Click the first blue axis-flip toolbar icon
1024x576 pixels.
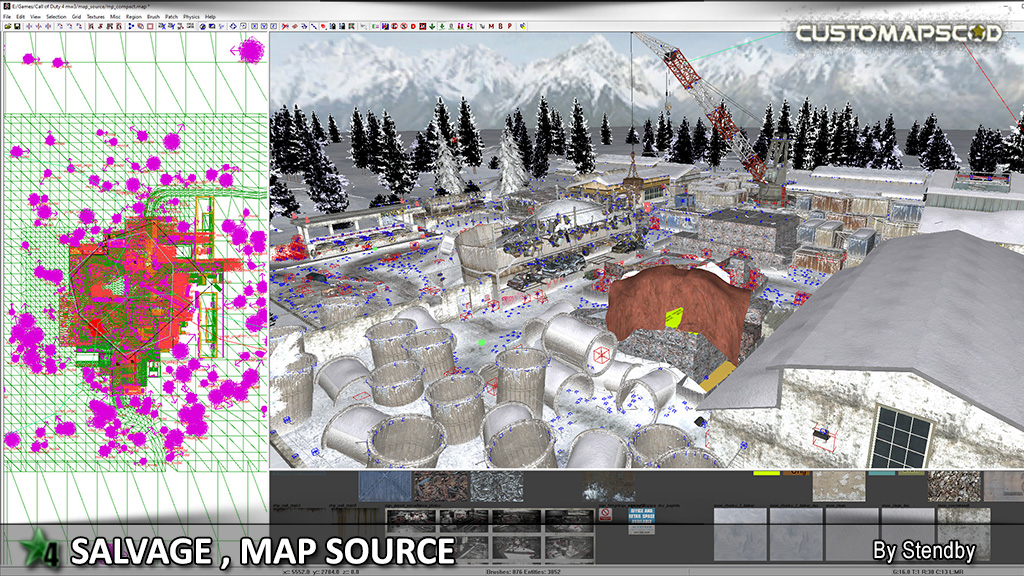tap(29, 26)
